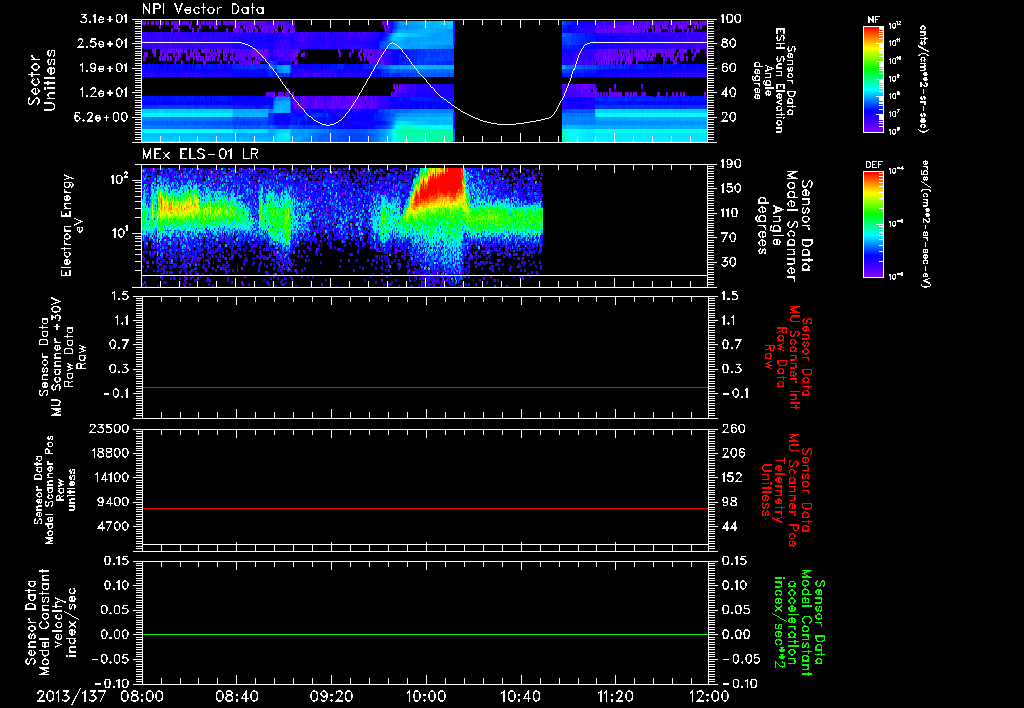Select the 'NPI Vector Data' panel title

[204, 9]
